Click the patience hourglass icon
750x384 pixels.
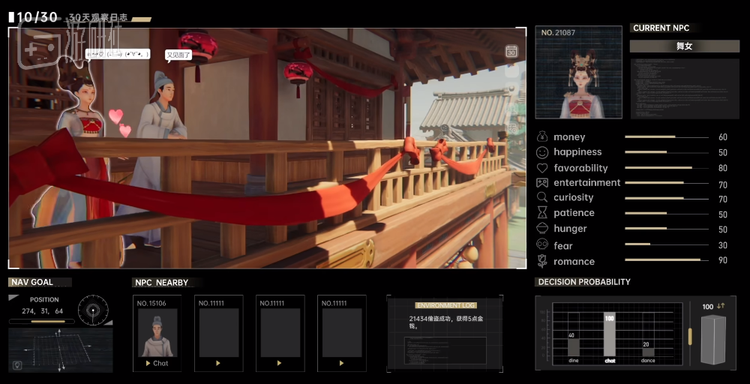(541, 212)
